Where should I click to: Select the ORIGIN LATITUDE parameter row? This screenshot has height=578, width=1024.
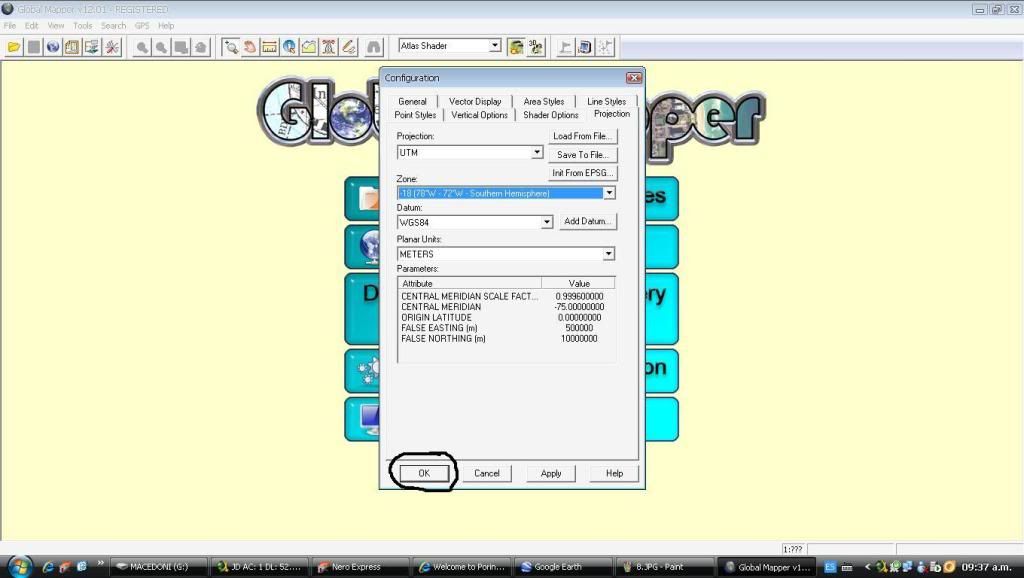(505, 317)
